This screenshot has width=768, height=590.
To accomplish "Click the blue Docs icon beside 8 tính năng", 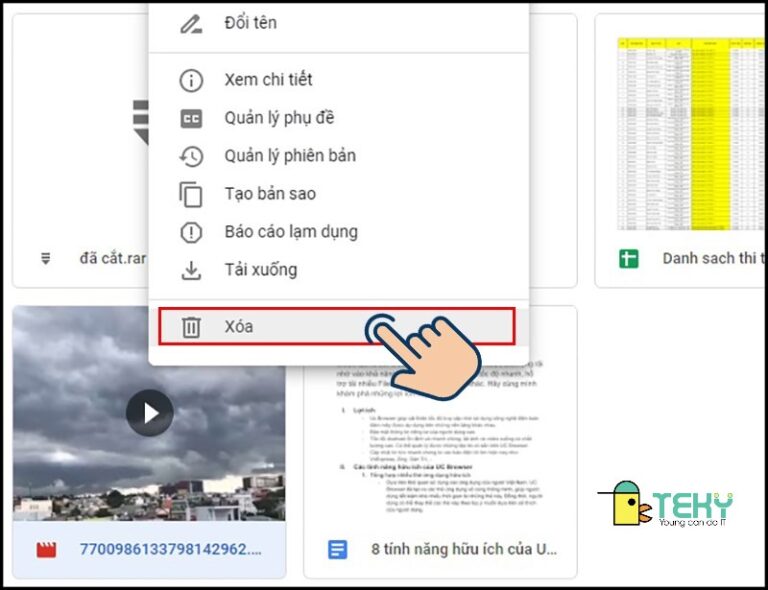I will tap(338, 549).
